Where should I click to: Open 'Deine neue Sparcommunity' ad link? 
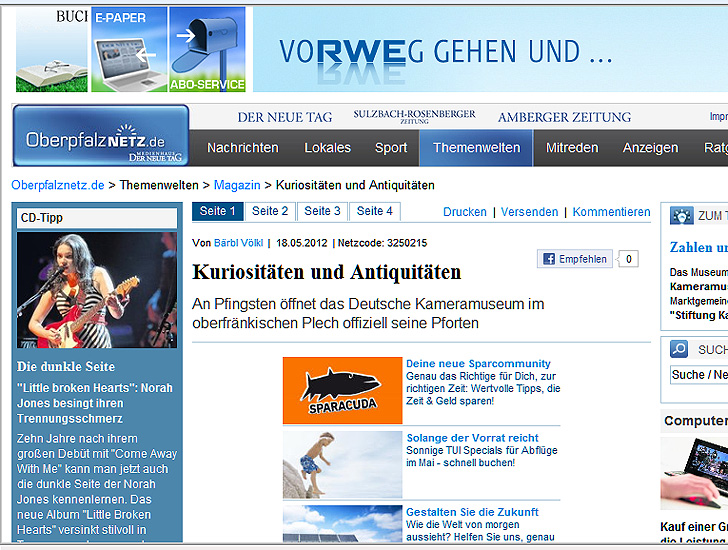pos(478,363)
